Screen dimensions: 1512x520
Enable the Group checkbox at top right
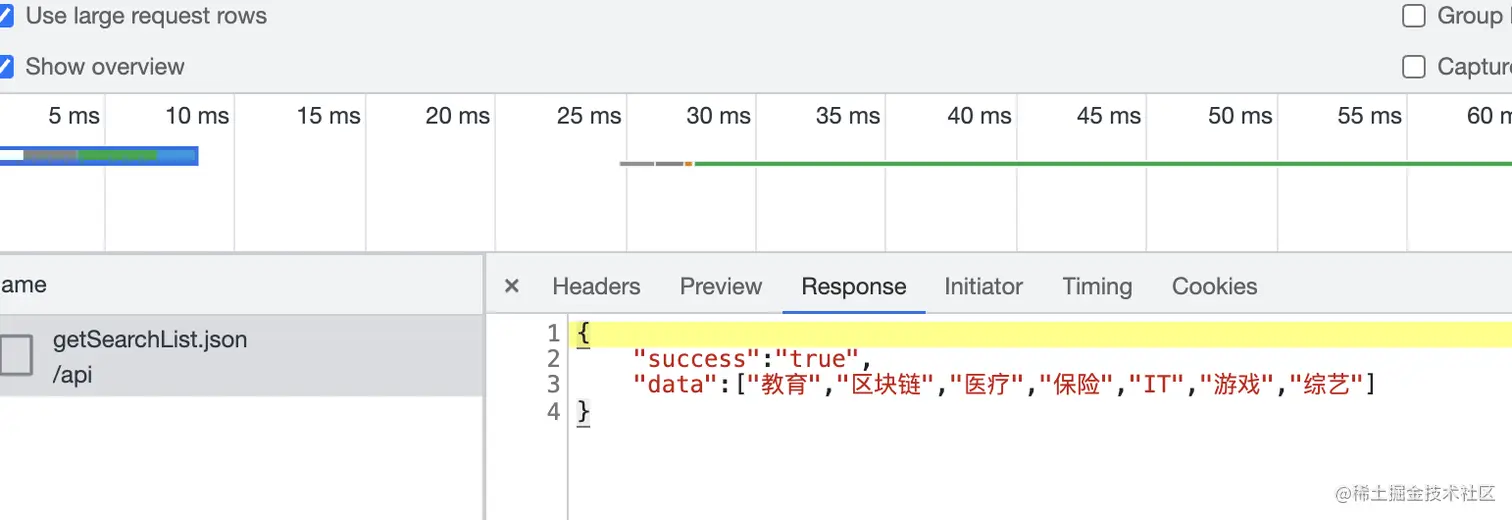click(x=1414, y=16)
